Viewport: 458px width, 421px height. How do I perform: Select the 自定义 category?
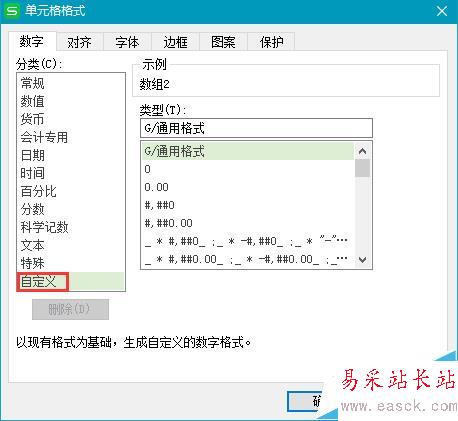click(x=71, y=281)
